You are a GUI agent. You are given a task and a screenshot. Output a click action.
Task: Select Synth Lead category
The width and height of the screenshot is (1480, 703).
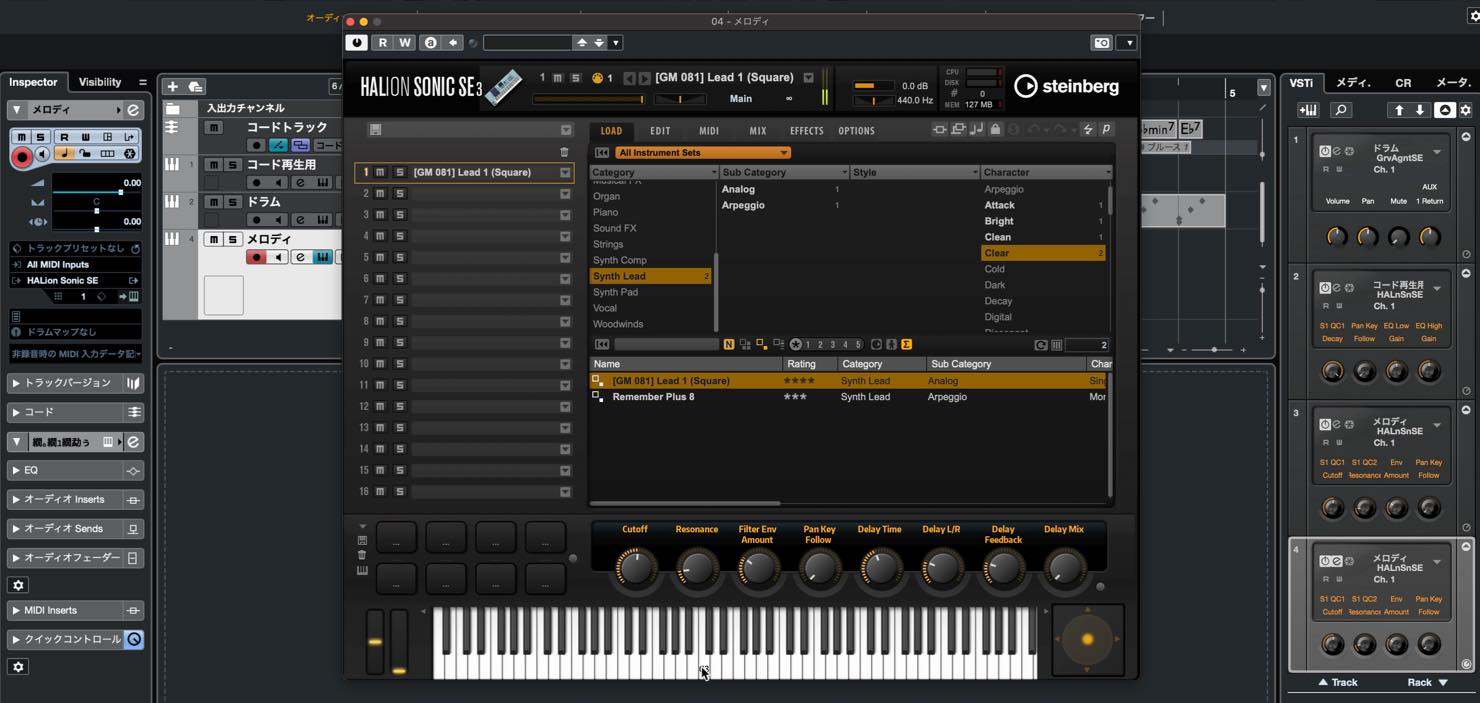coord(650,276)
